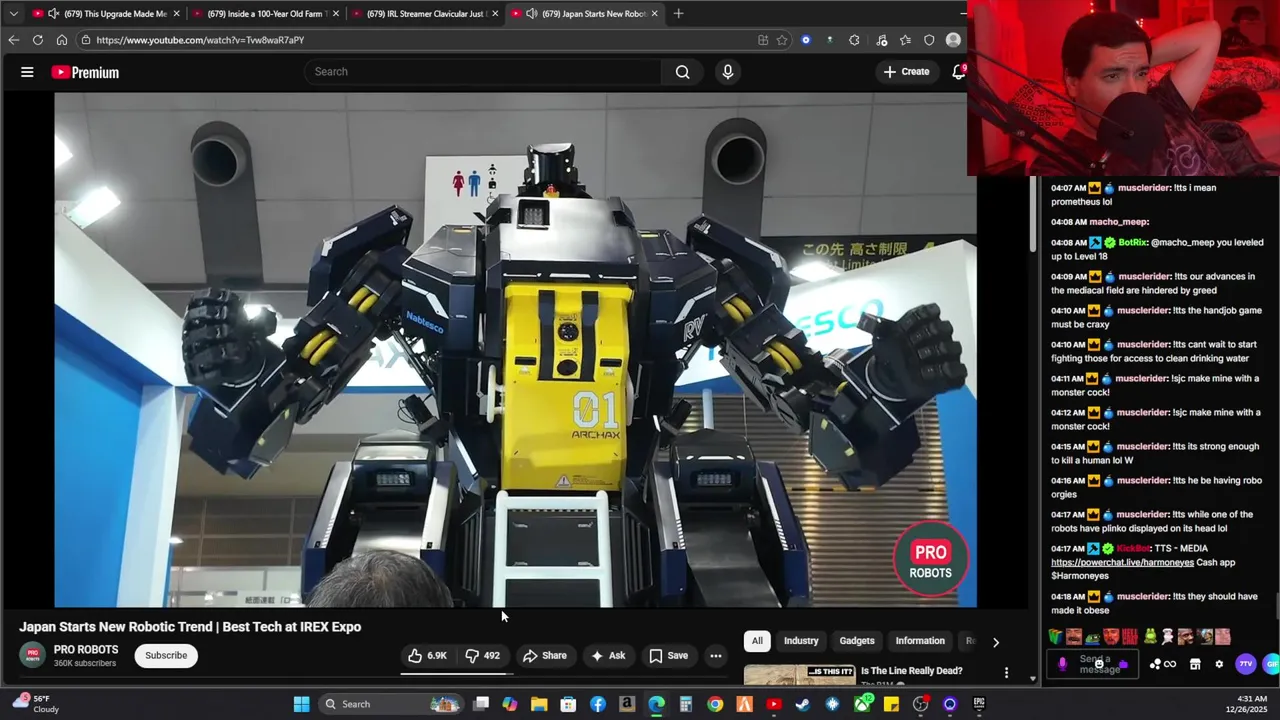Open powerchat.live/harmoneyes link in chat
The image size is (1280, 720).
coord(1122,563)
